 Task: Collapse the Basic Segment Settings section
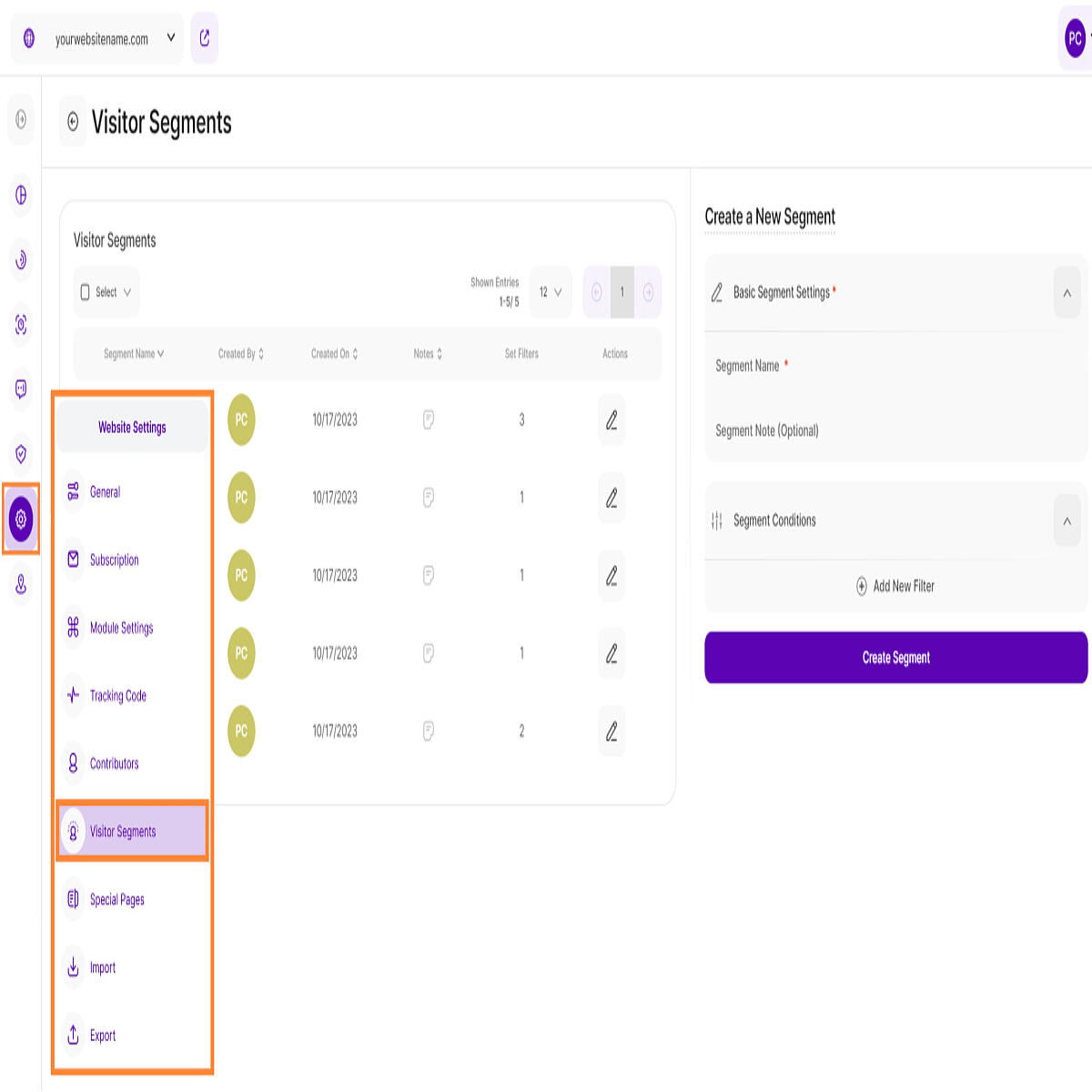(1067, 293)
